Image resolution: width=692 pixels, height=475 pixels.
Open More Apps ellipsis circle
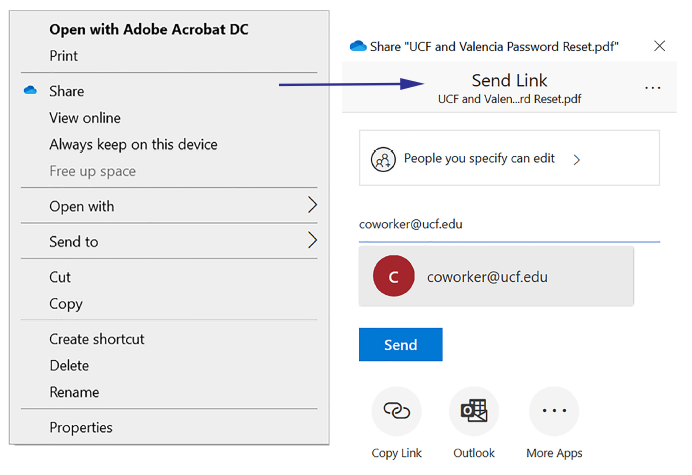tap(554, 411)
